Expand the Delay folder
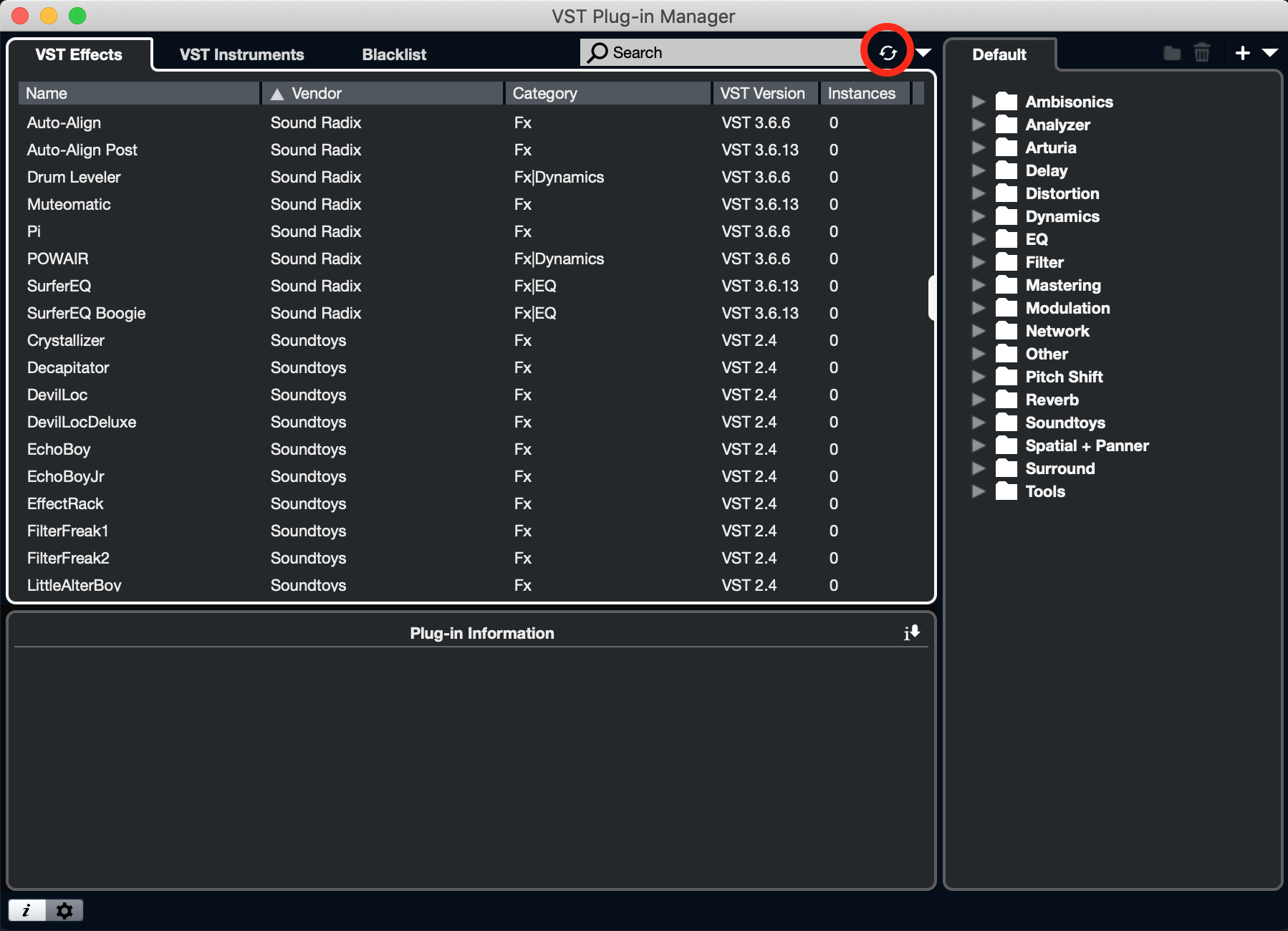The width and height of the screenshot is (1288, 931). (979, 170)
